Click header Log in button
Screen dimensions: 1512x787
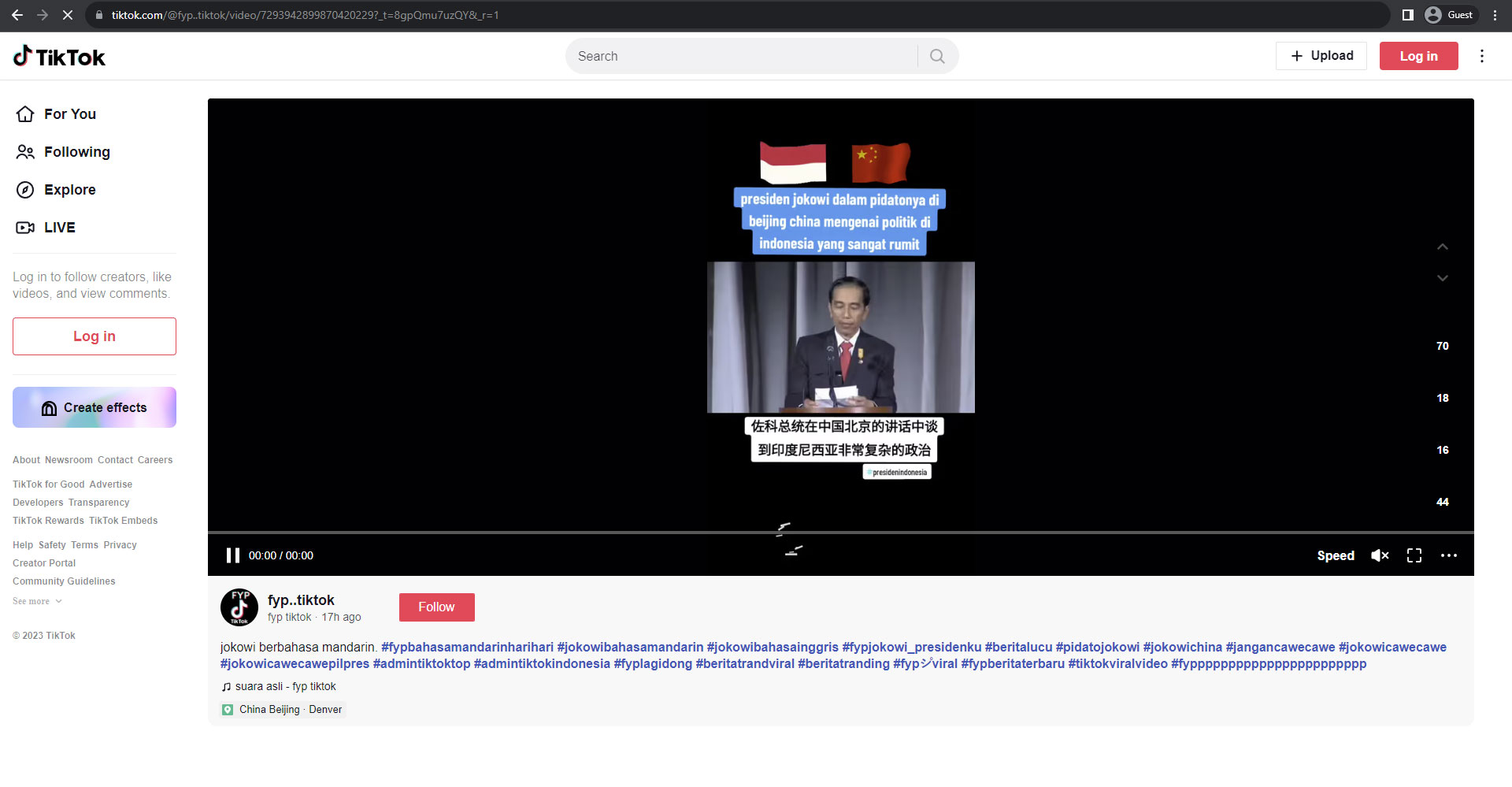coord(1418,56)
